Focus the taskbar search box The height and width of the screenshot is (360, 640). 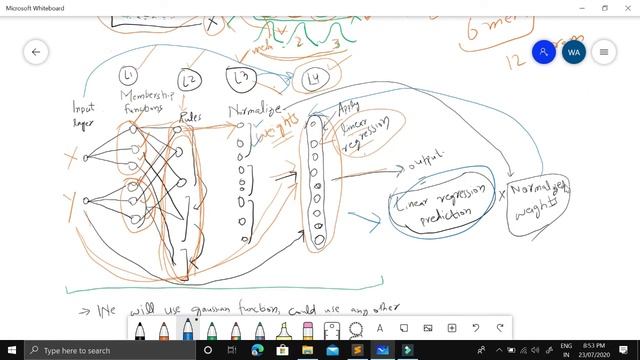click(x=110, y=350)
